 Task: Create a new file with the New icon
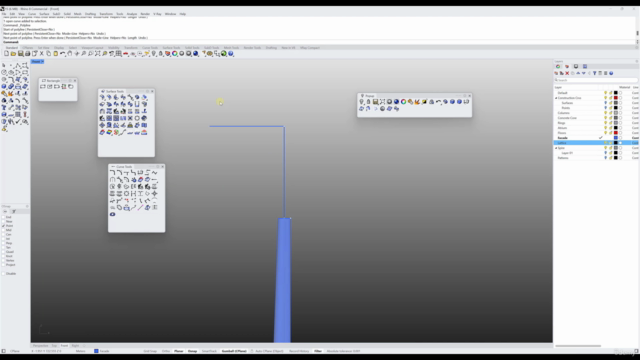coord(6,53)
